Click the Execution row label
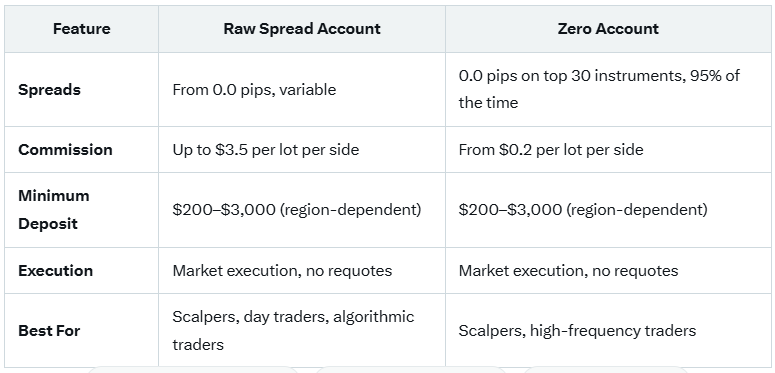This screenshot has height=373, width=775. pyautogui.click(x=55, y=271)
